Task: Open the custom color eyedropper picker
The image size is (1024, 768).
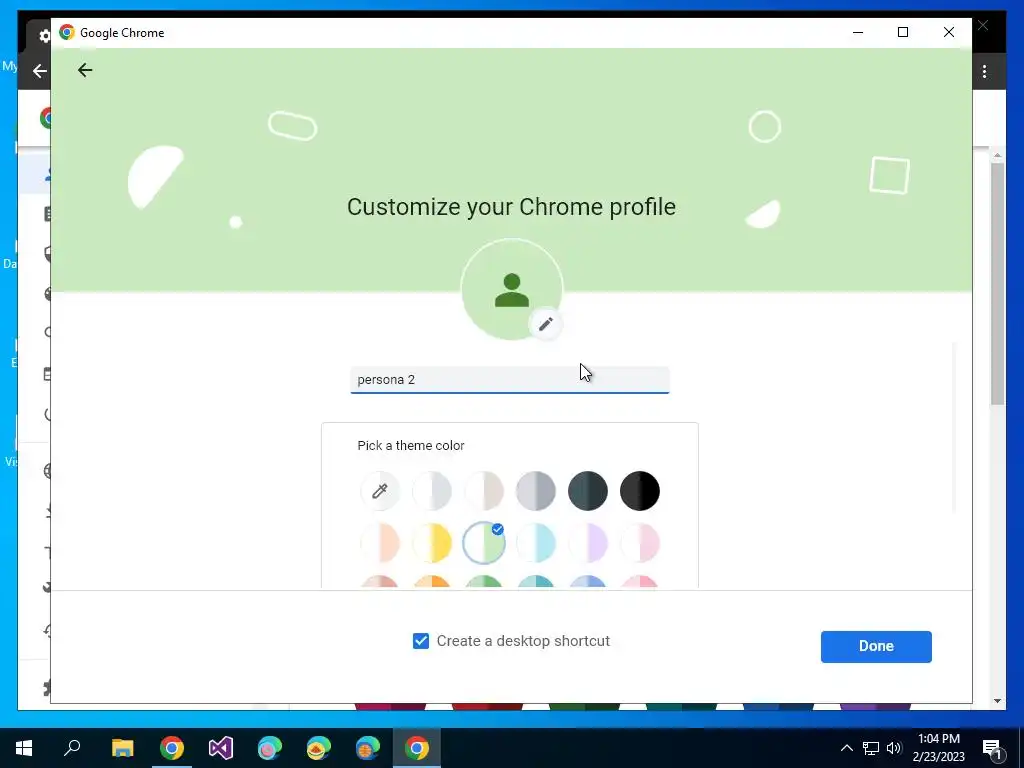Action: pyautogui.click(x=379, y=490)
